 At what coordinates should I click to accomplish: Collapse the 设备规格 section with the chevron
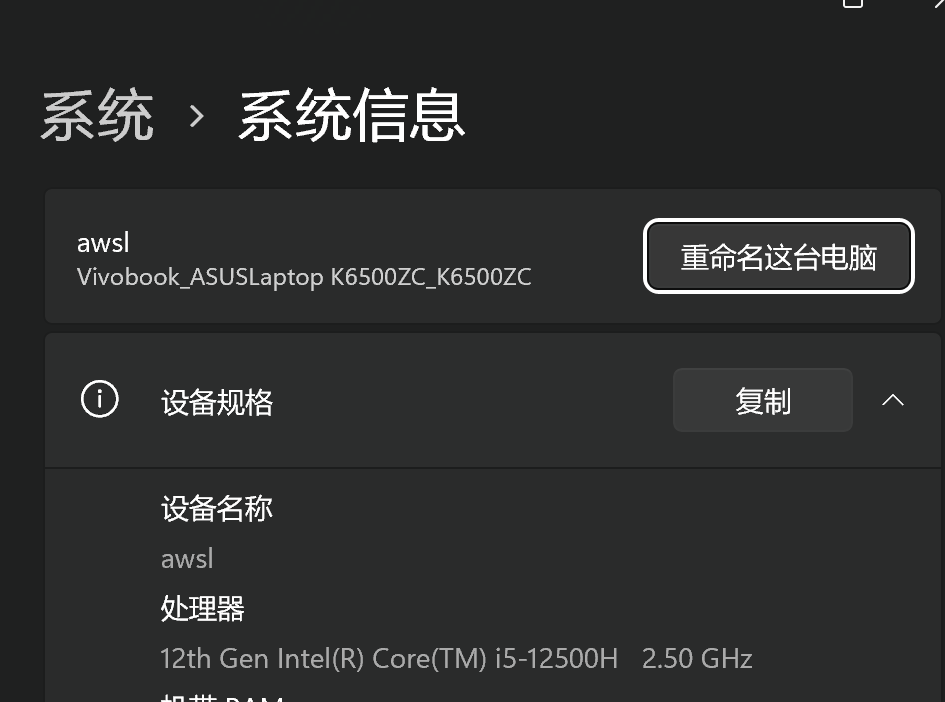coord(893,400)
